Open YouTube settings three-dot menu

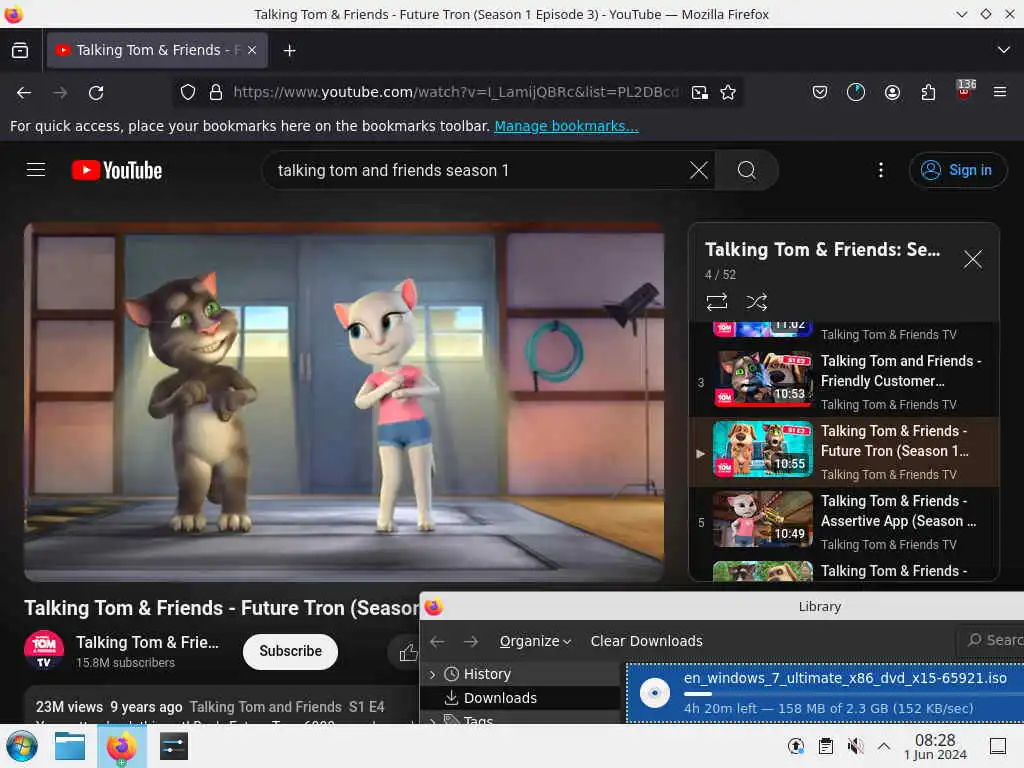880,170
